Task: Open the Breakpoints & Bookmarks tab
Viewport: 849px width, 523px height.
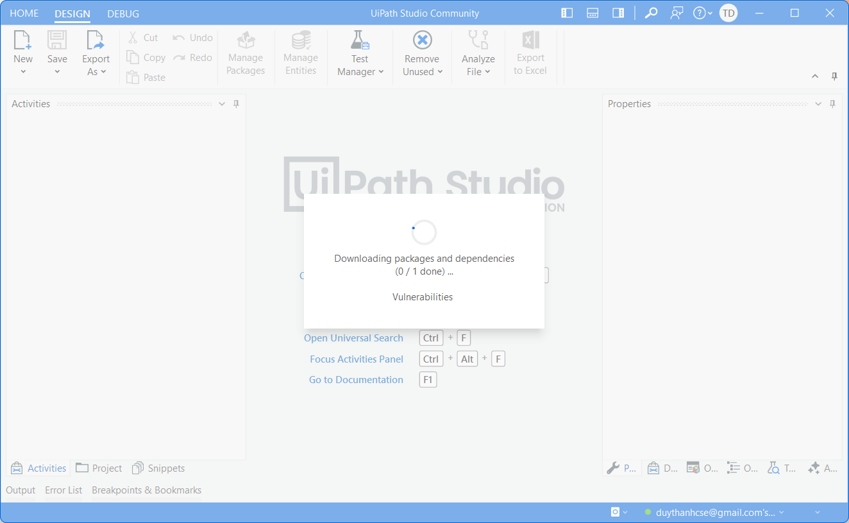Action: (x=146, y=490)
